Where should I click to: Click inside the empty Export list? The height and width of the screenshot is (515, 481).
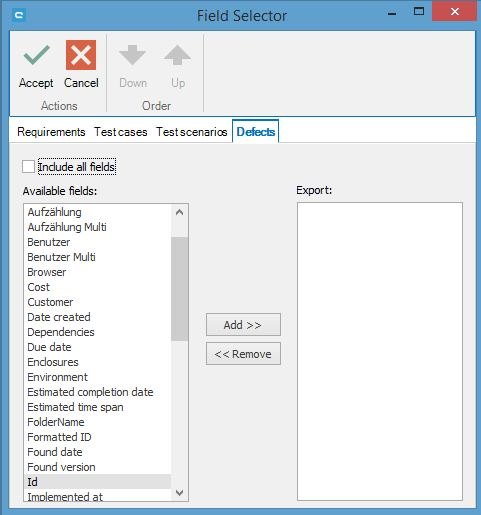tap(380, 351)
